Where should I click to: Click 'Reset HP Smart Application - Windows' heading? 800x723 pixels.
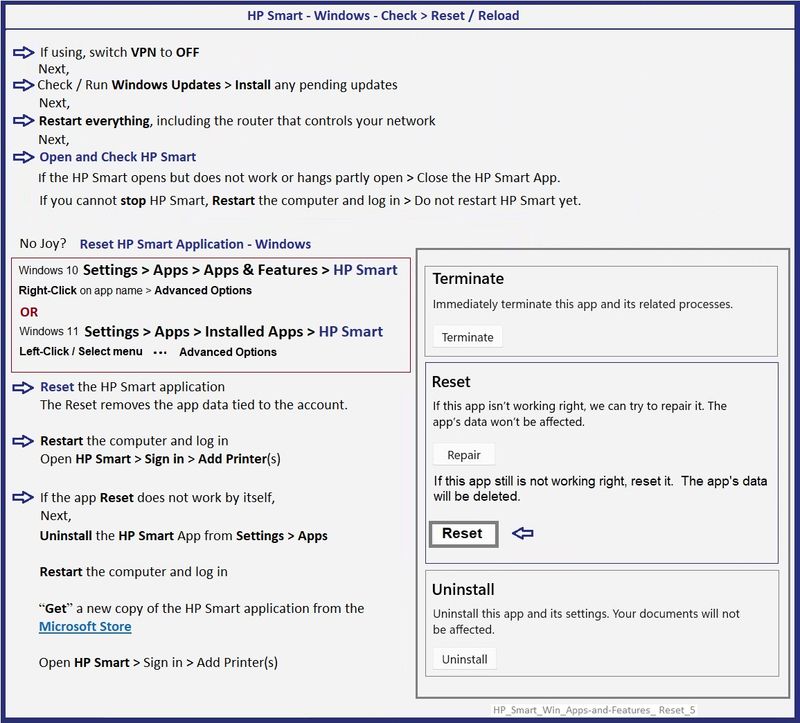point(195,244)
